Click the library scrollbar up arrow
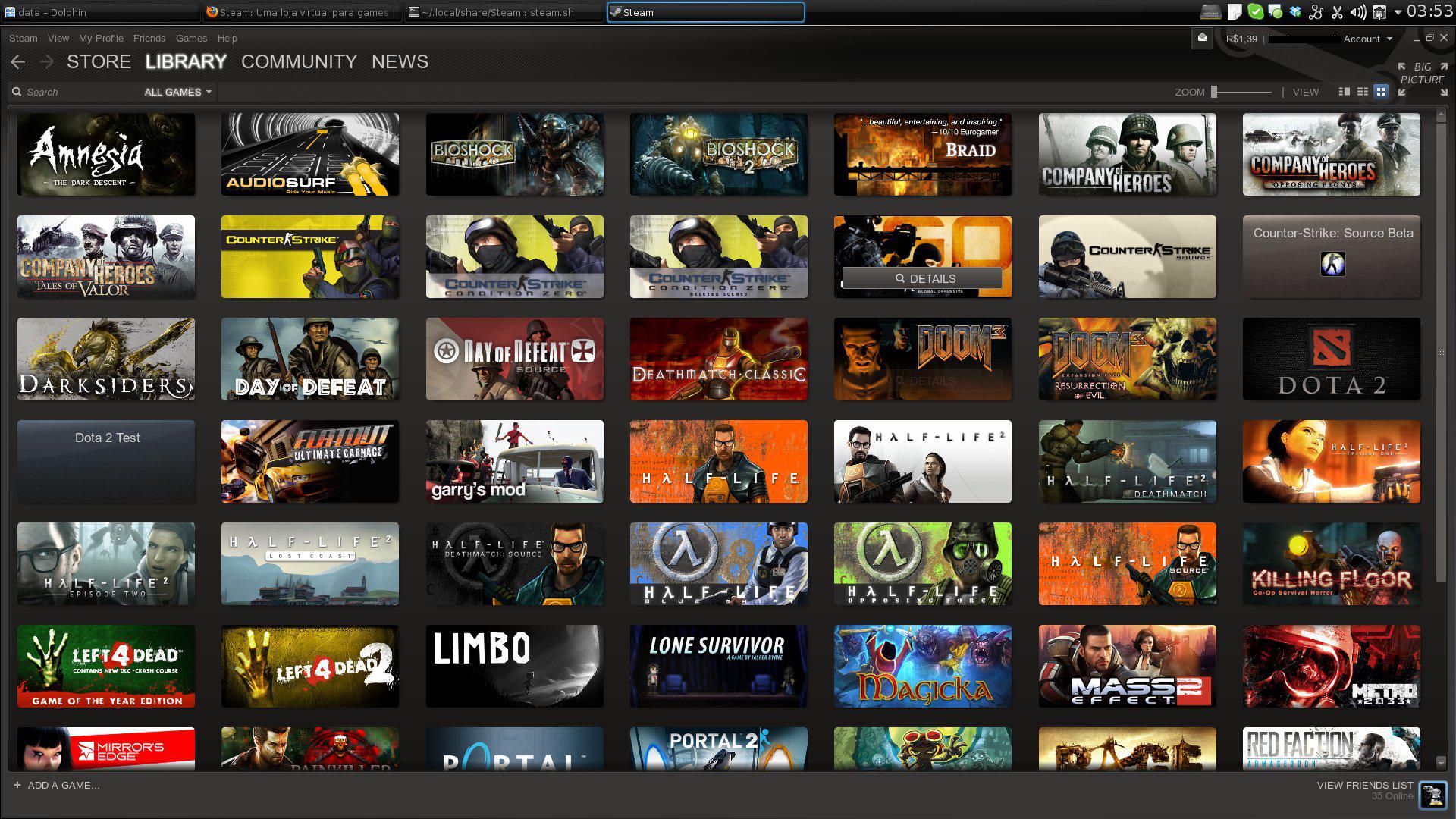Image resolution: width=1456 pixels, height=819 pixels. 1441,116
